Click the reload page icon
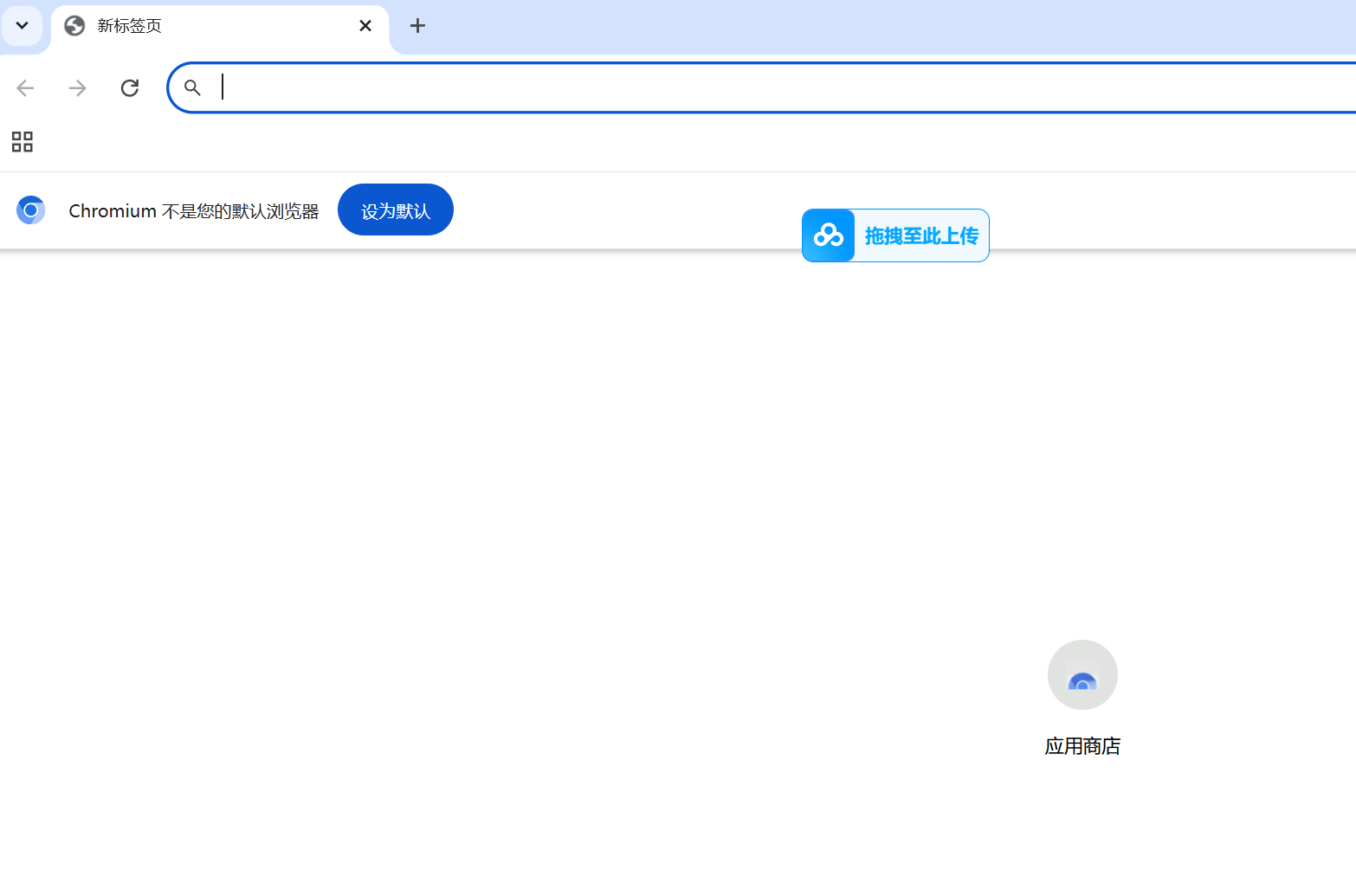Screen dimensions: 1356x896 [130, 87]
